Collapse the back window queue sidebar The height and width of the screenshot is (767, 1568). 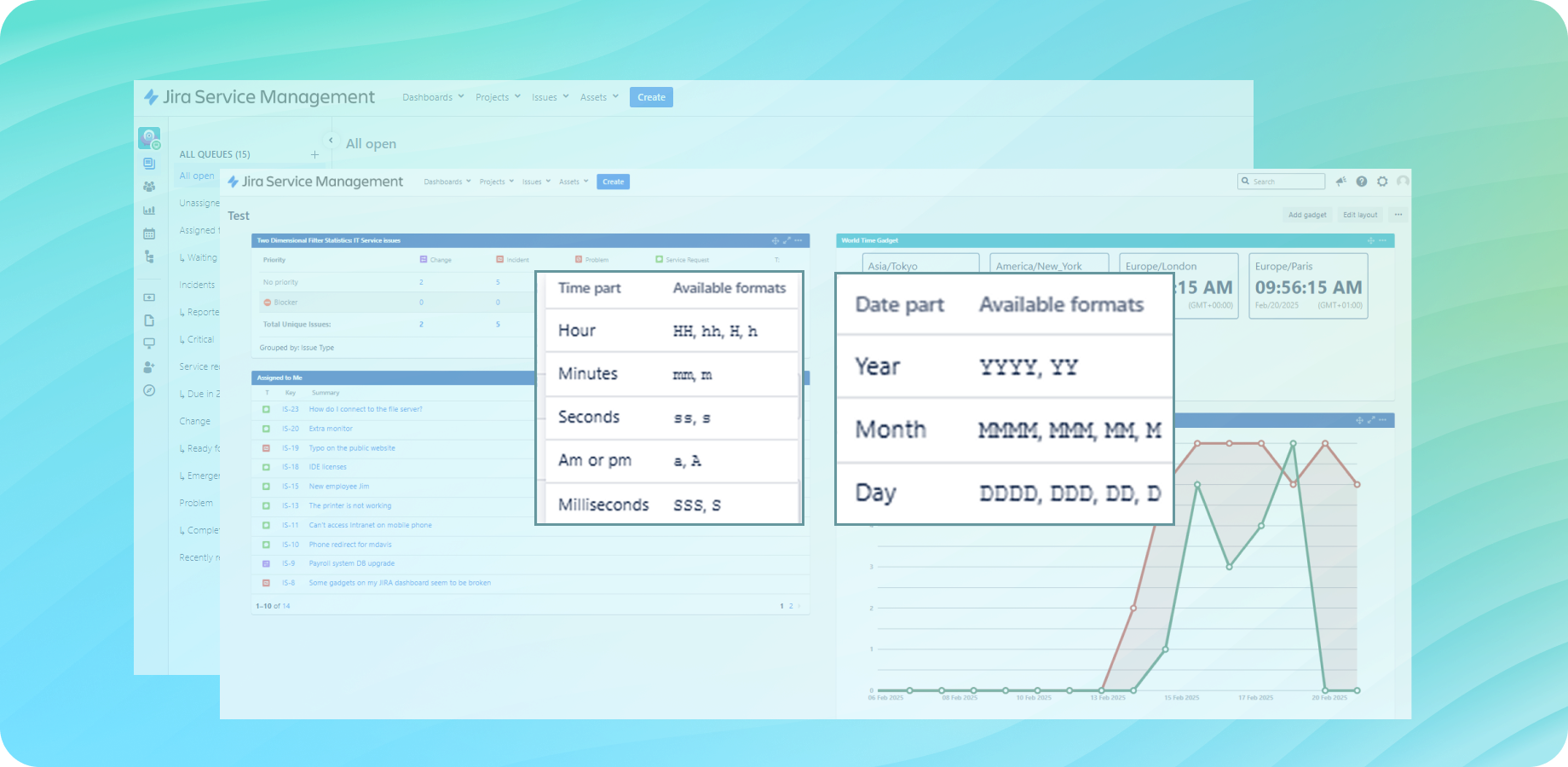tap(331, 141)
